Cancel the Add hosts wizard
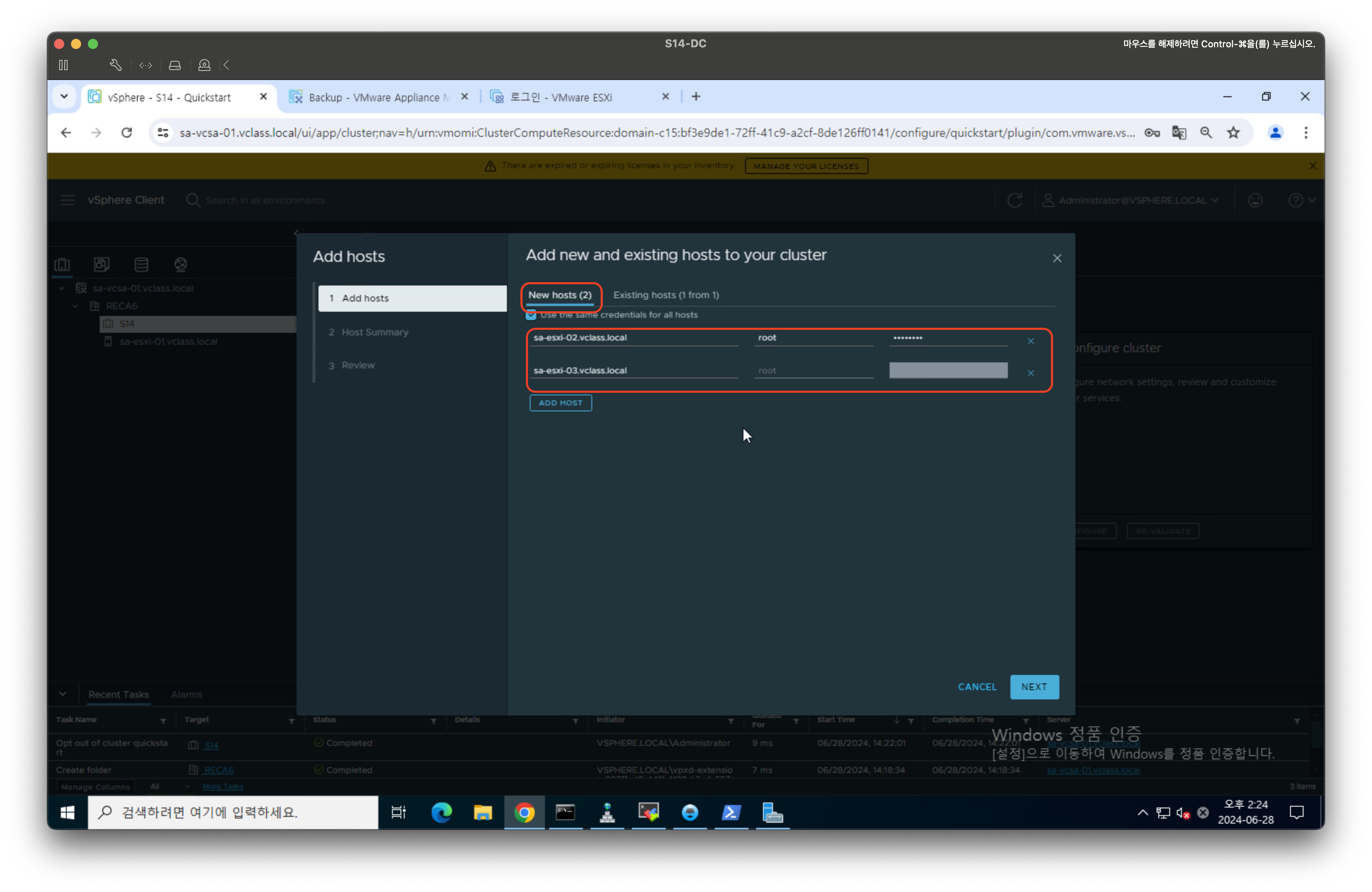 (x=977, y=687)
